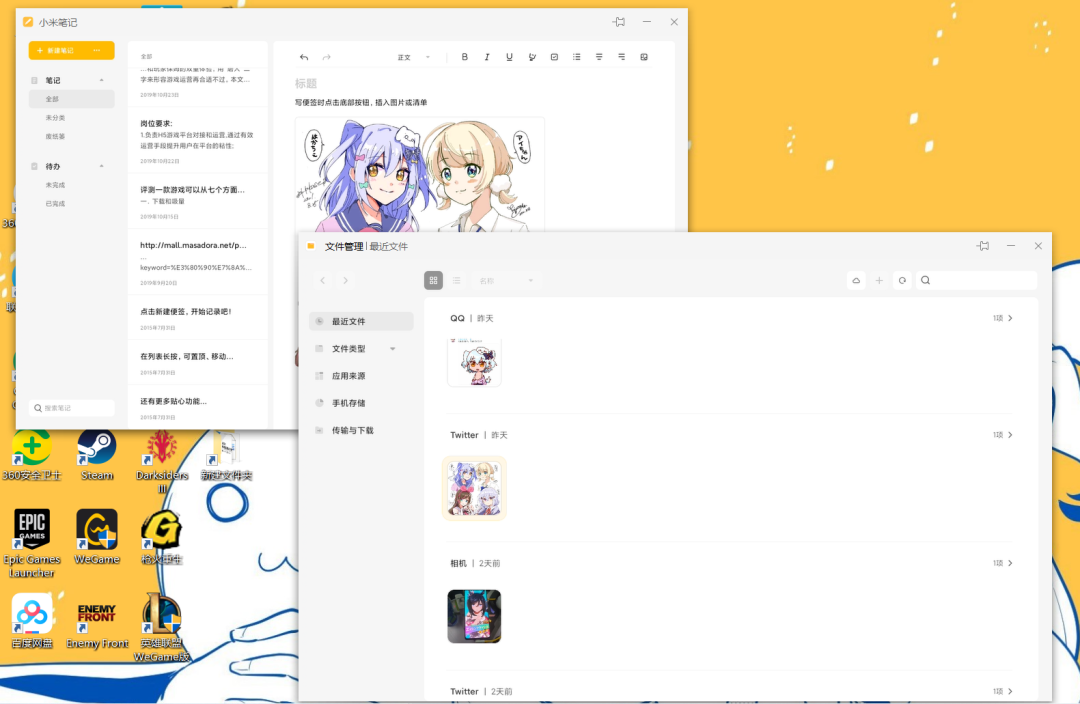Click the 搜索笔记 search field
The image size is (1080, 704).
pyautogui.click(x=72, y=408)
